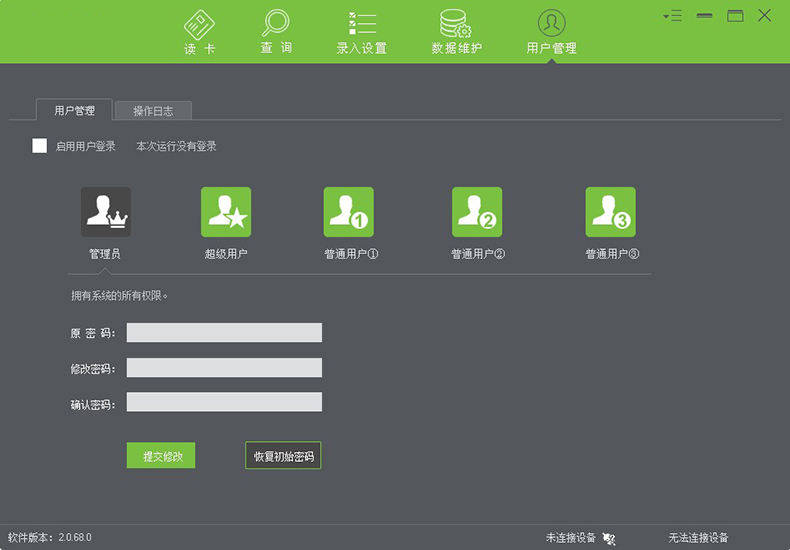Click the 提交修改 submit button
The height and width of the screenshot is (550, 790).
pyautogui.click(x=161, y=456)
